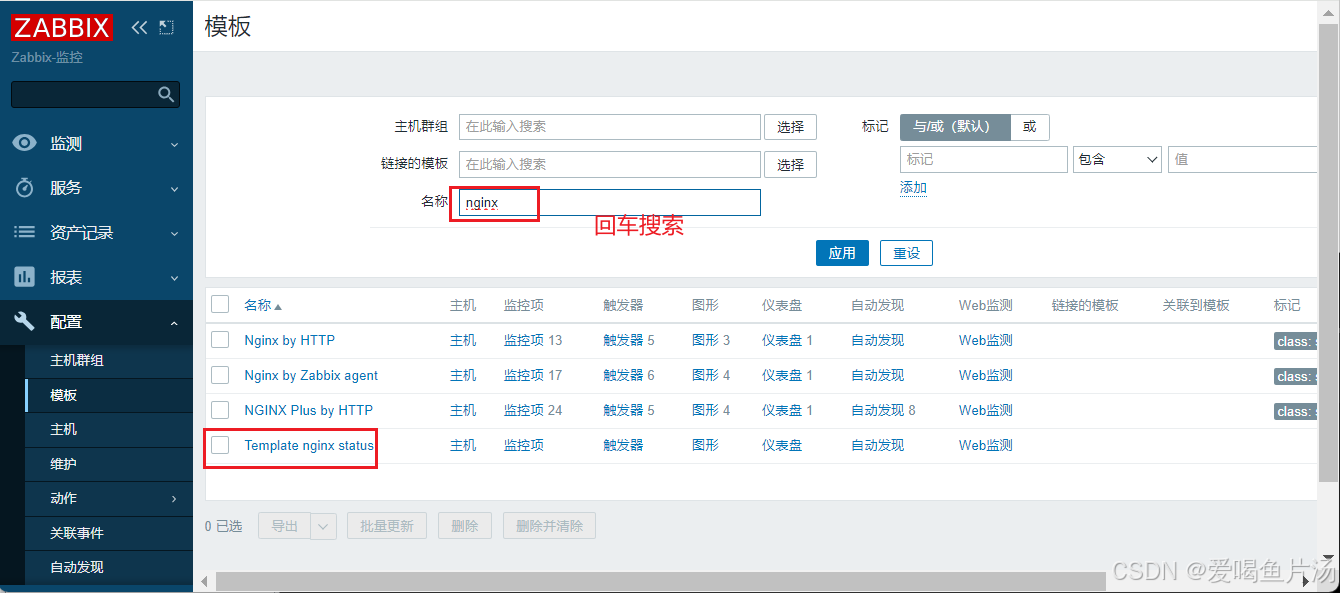The image size is (1340, 593).
Task: Expand the 报表 menu section
Action: point(174,278)
